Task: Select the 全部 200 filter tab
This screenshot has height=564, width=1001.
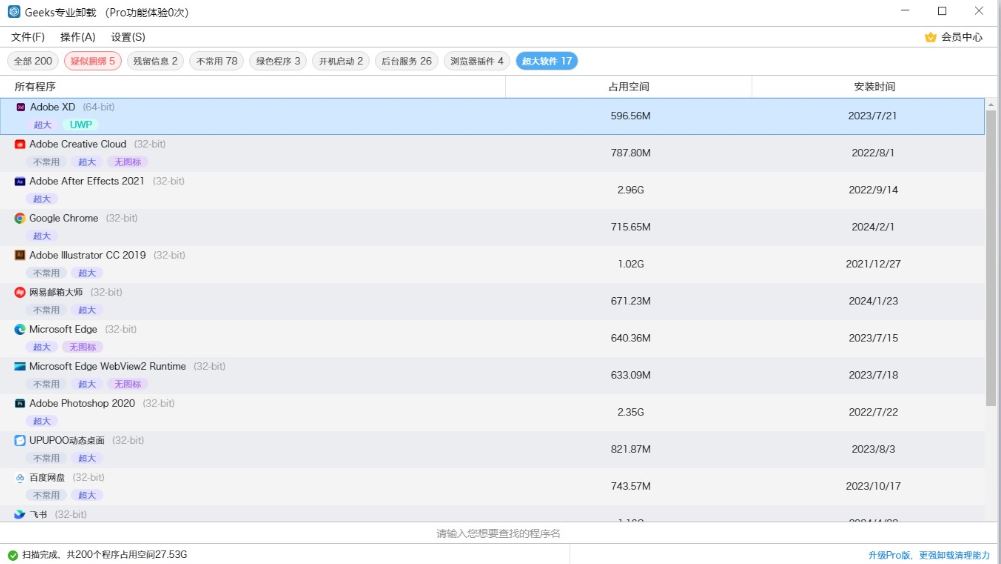Action: tap(33, 61)
